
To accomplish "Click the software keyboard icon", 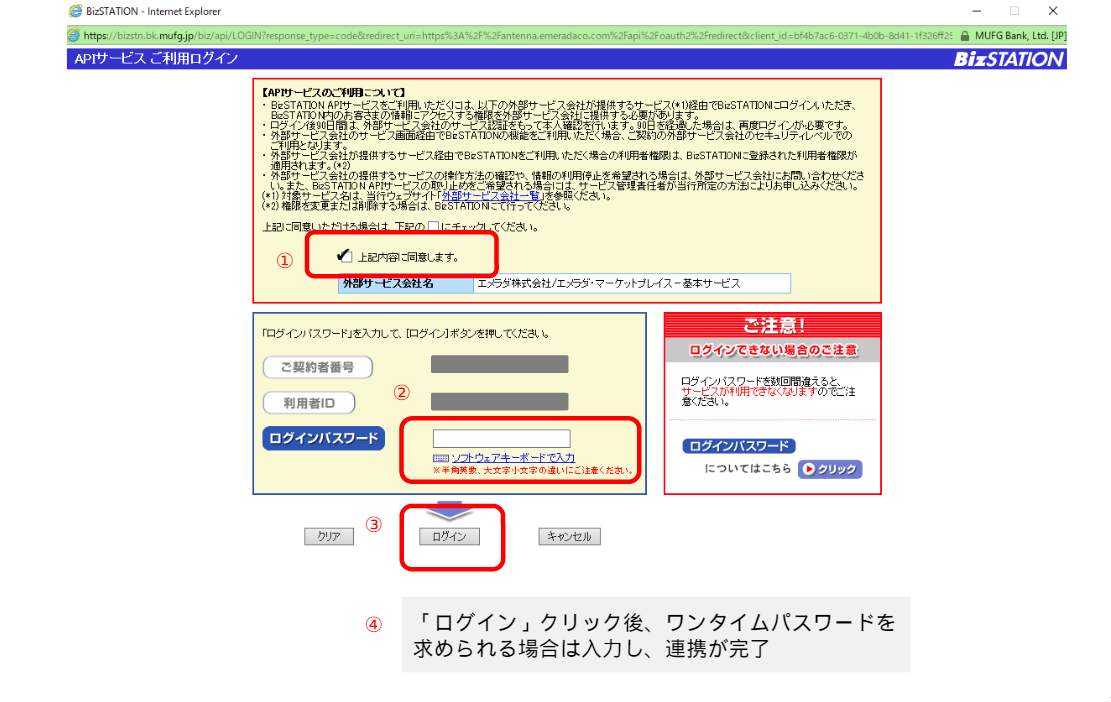I will click(x=441, y=458).
